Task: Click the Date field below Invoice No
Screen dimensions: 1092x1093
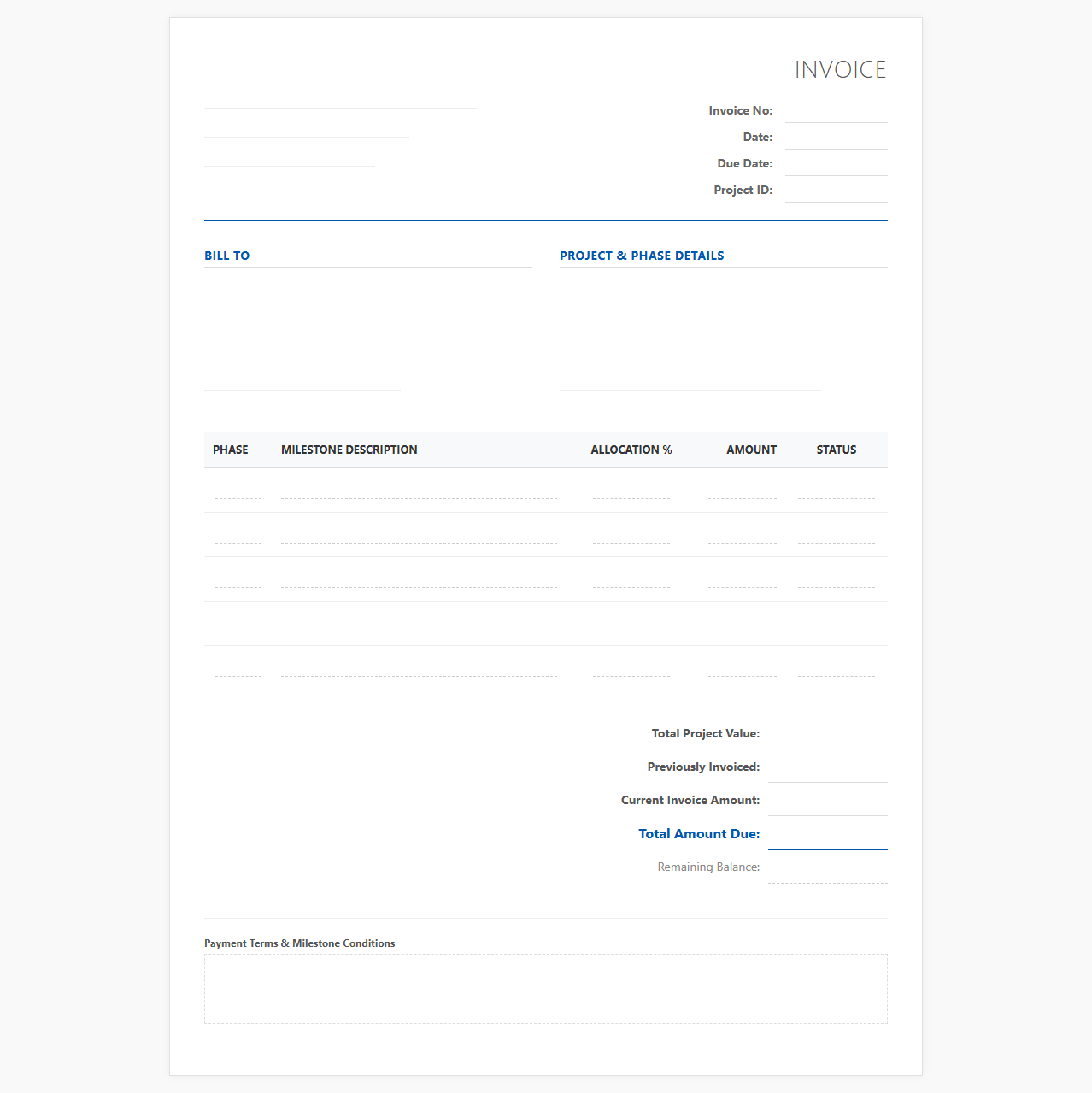Action: [x=836, y=138]
